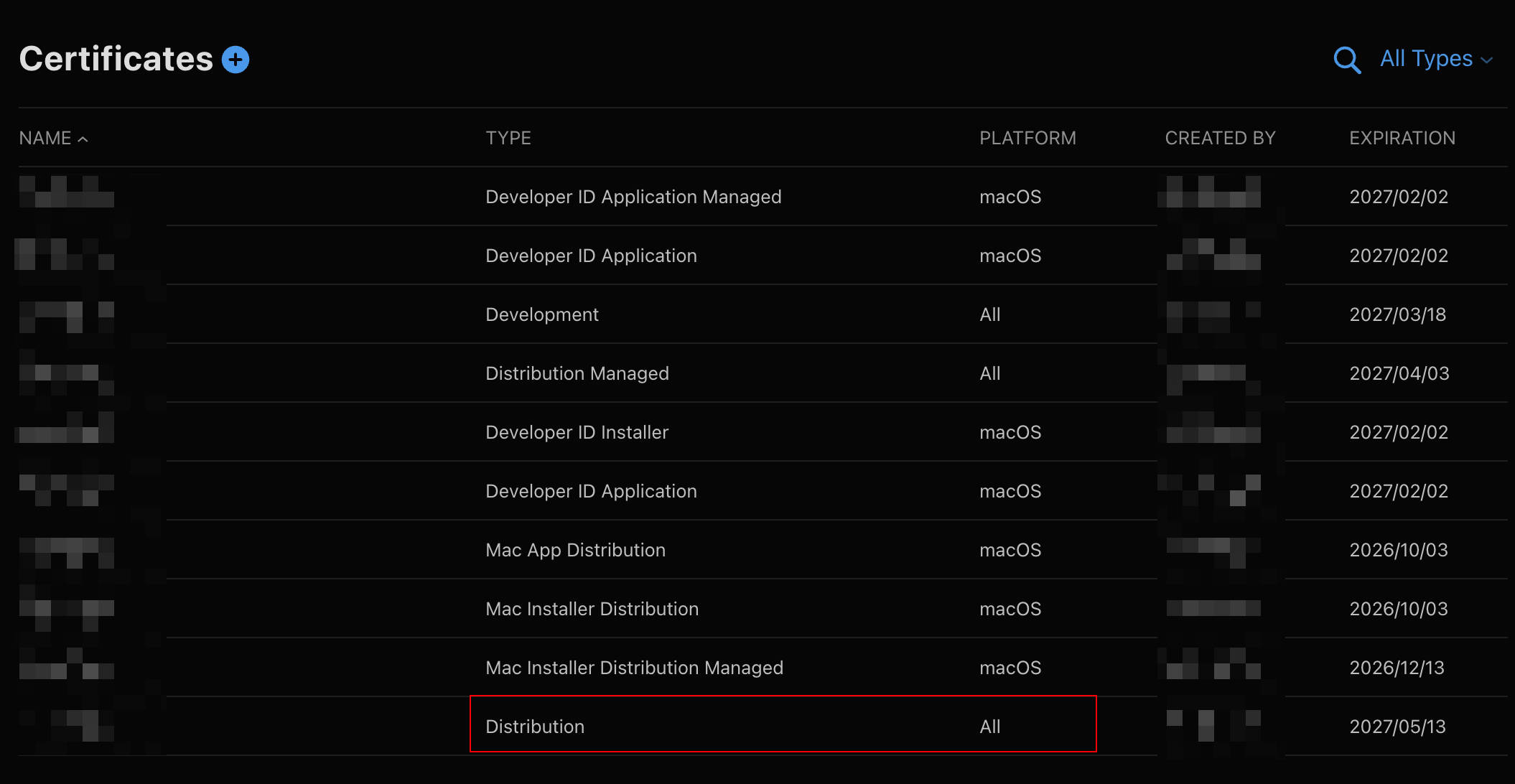This screenshot has width=1515, height=784.
Task: Click the EXPIRATION column header
Action: [x=1402, y=138]
